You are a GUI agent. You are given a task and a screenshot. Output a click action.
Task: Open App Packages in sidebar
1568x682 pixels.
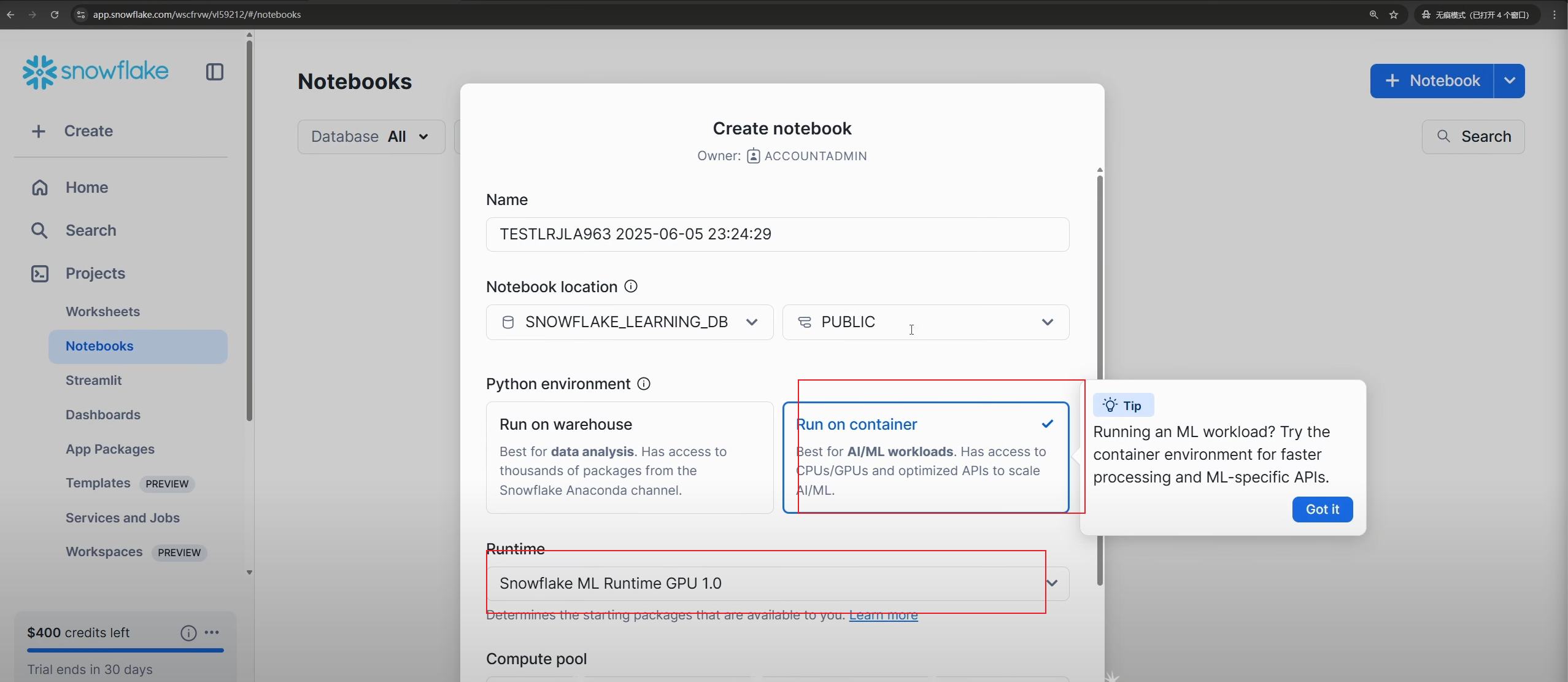point(110,449)
